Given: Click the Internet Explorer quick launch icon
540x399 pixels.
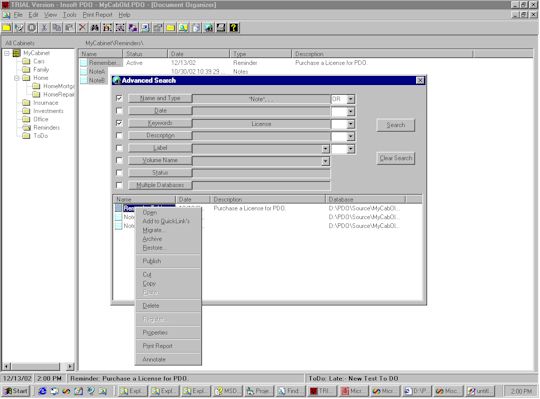Looking at the screenshot, I should 42,391.
